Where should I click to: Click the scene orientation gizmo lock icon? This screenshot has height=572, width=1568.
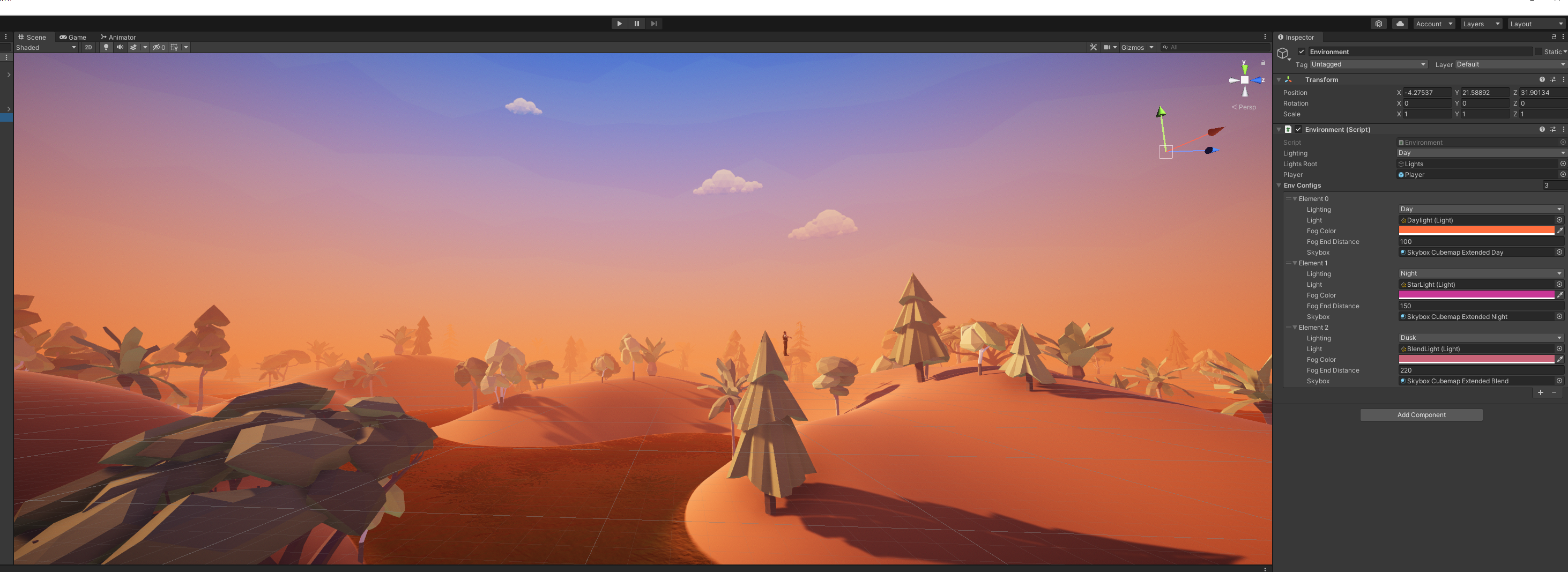point(1263,63)
